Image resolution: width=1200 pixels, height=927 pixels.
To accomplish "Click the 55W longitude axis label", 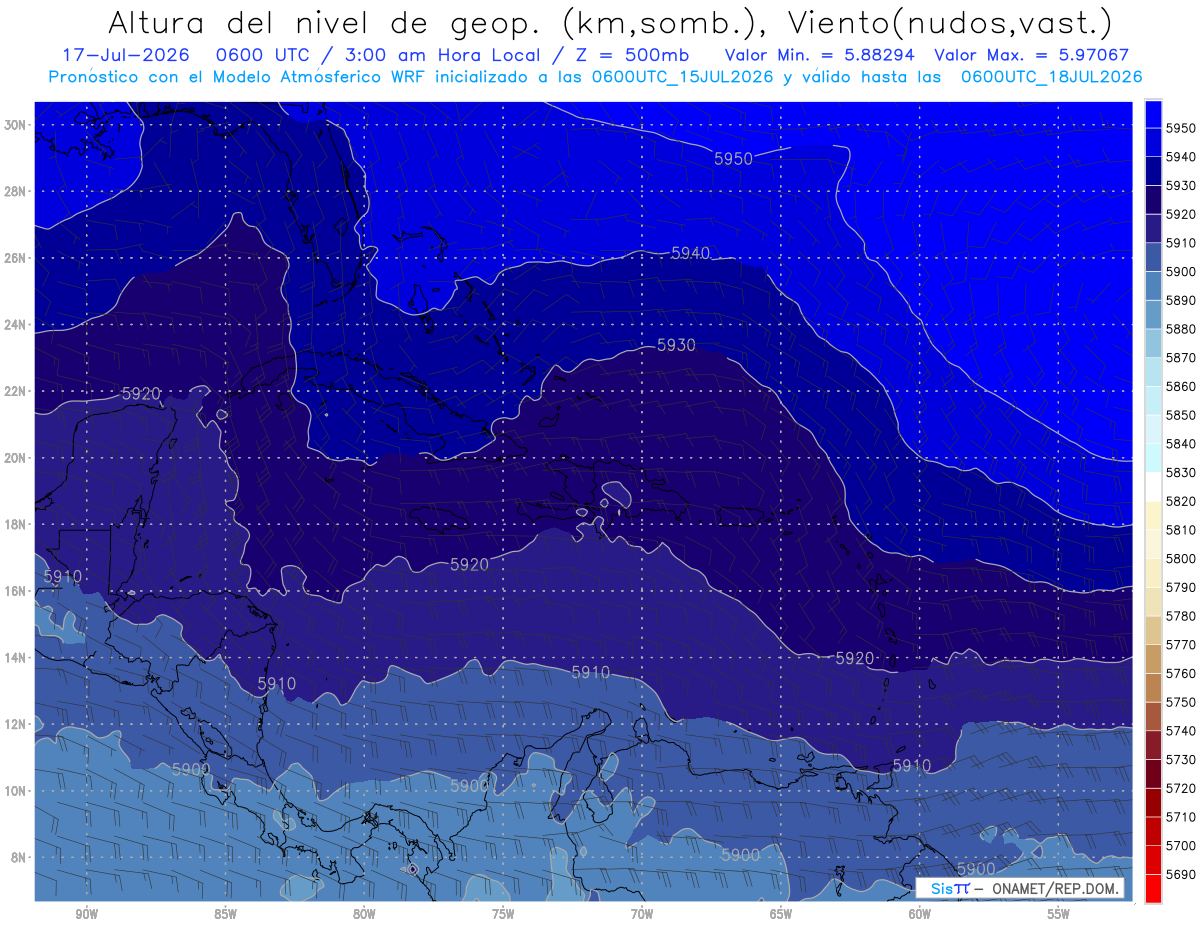I will 1059,914.
